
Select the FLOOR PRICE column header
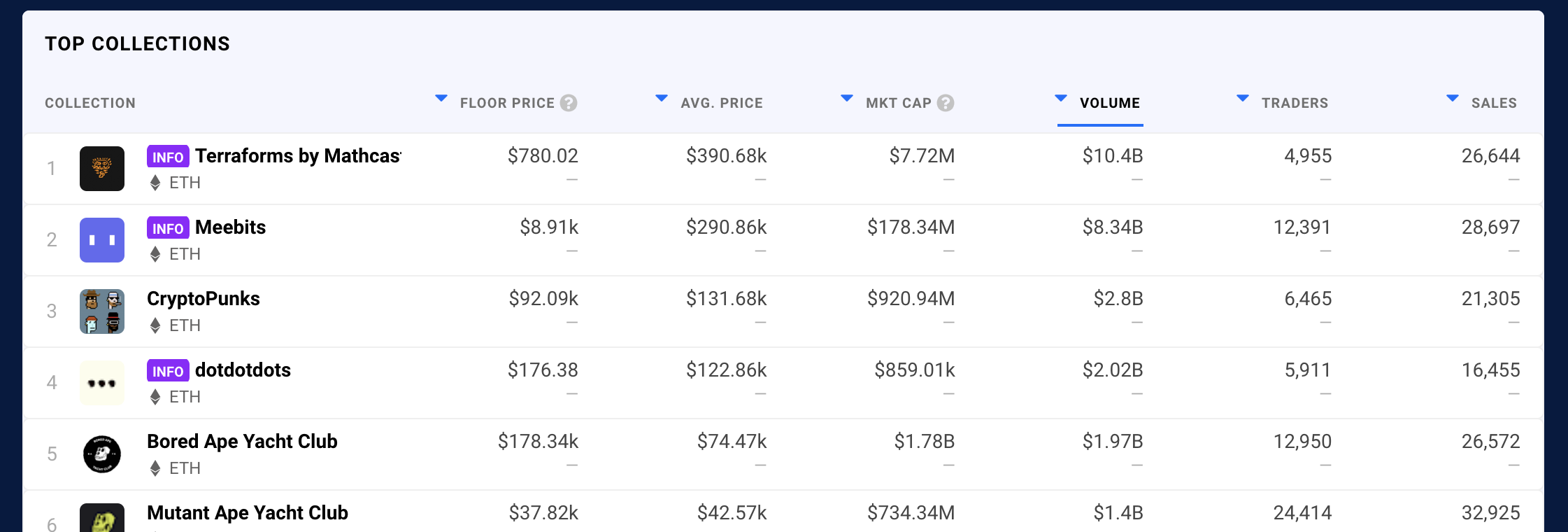(507, 103)
